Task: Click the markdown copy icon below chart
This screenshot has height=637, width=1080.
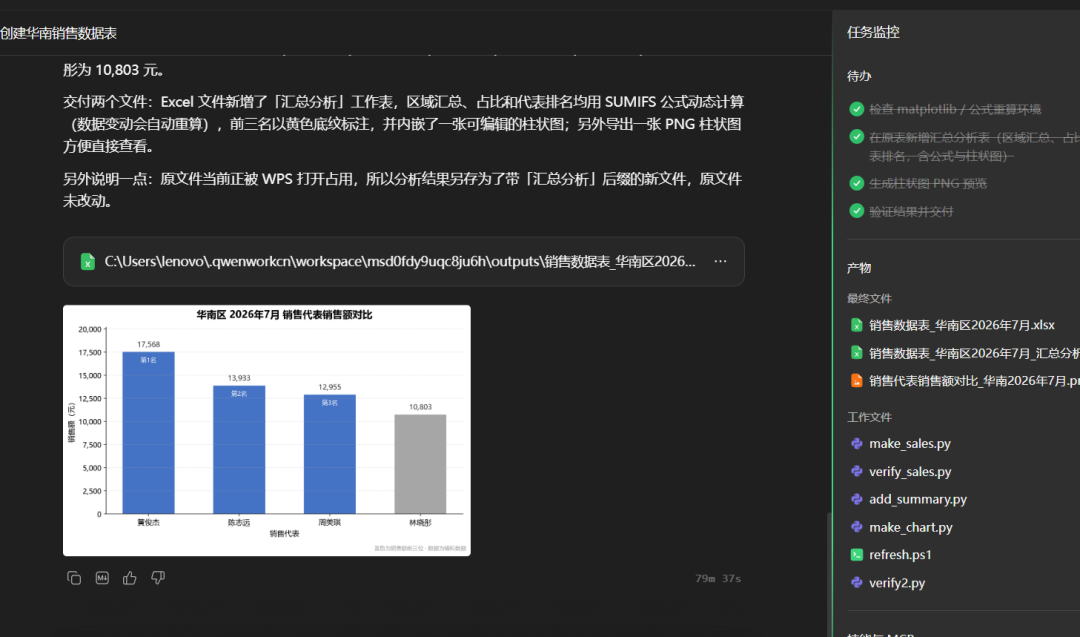Action: pos(102,578)
